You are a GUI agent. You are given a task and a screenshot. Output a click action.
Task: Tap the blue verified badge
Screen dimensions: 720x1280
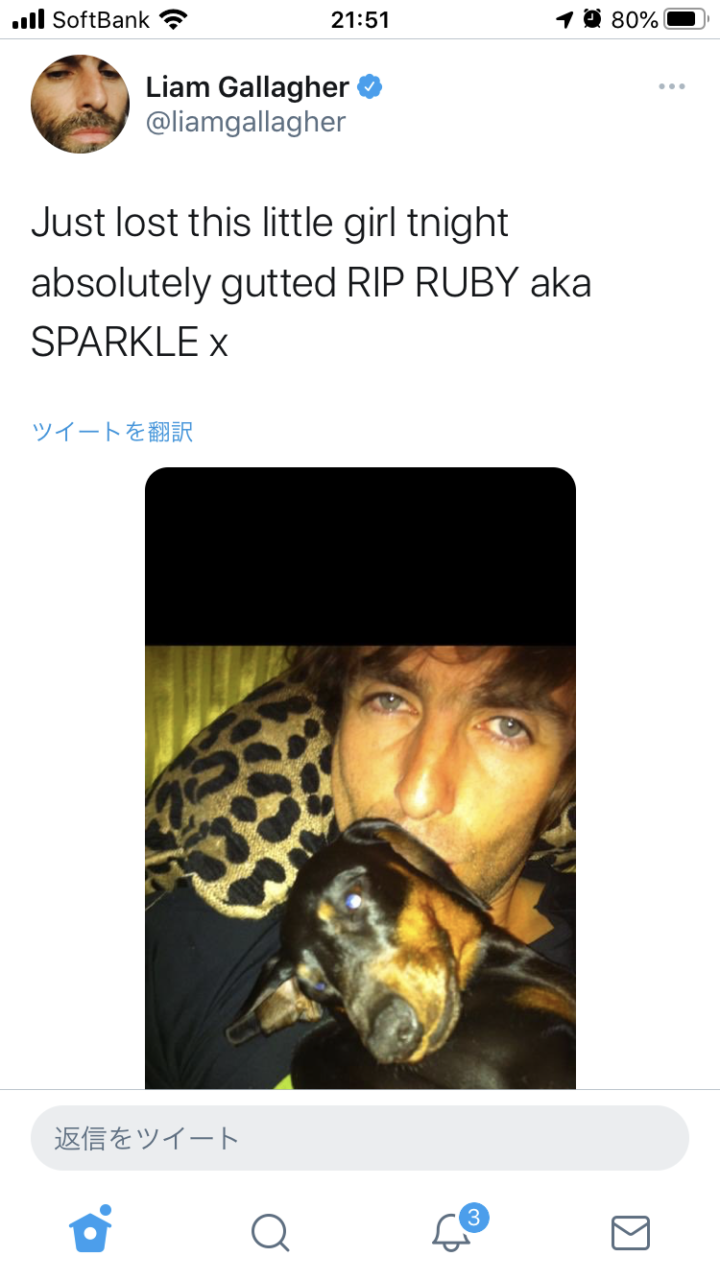370,87
